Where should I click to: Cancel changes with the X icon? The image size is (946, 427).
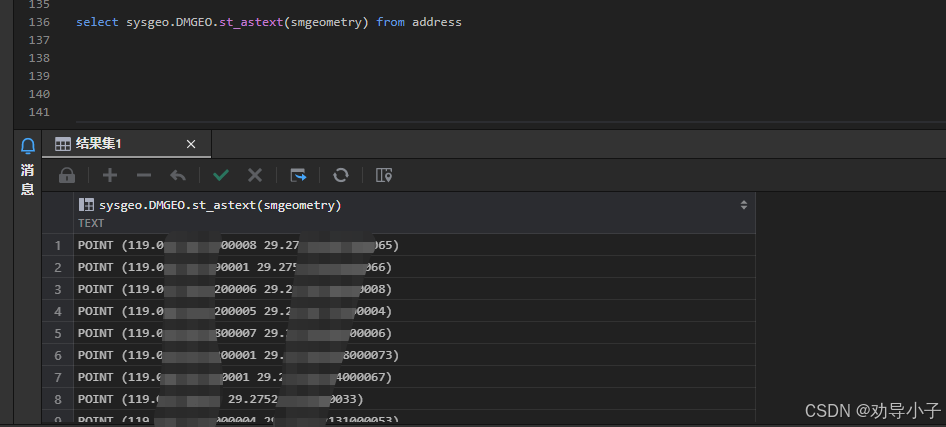(x=255, y=176)
